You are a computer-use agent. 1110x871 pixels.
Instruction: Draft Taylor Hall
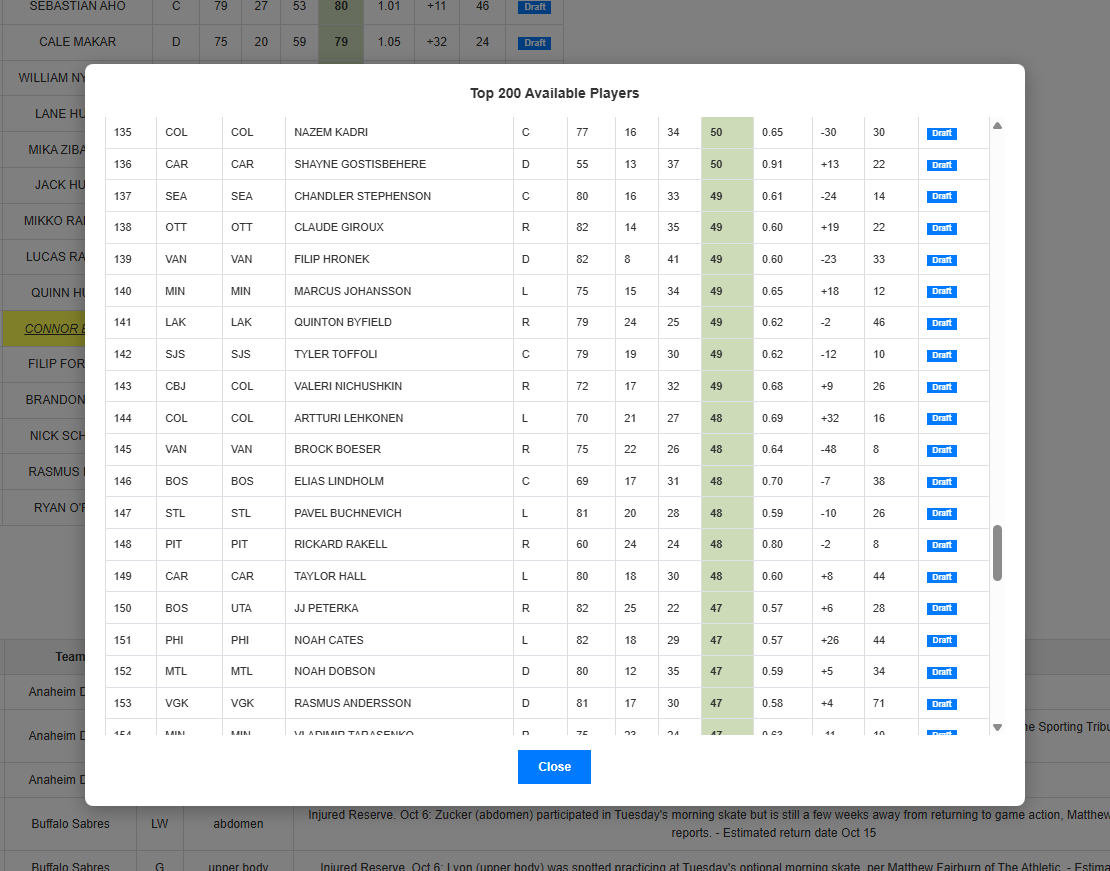[x=942, y=576]
